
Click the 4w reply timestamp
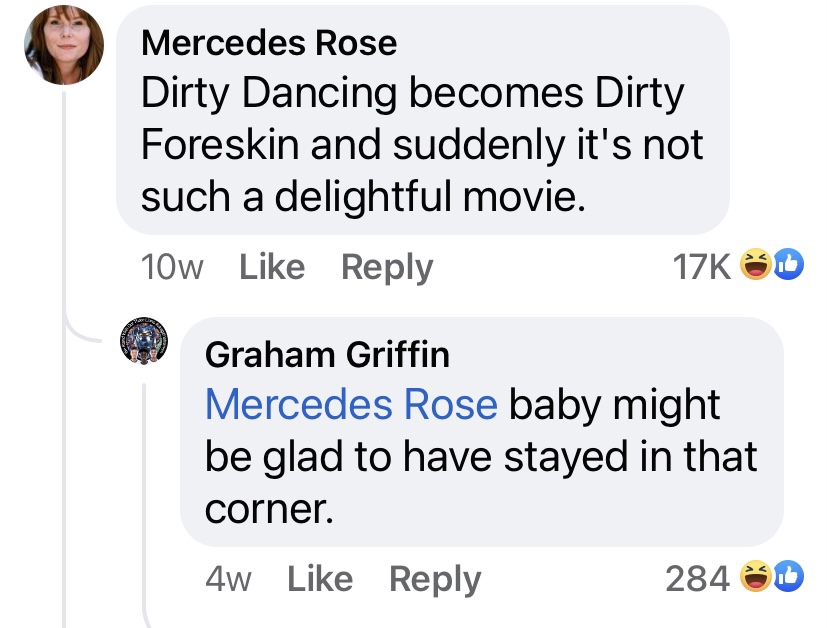point(228,579)
